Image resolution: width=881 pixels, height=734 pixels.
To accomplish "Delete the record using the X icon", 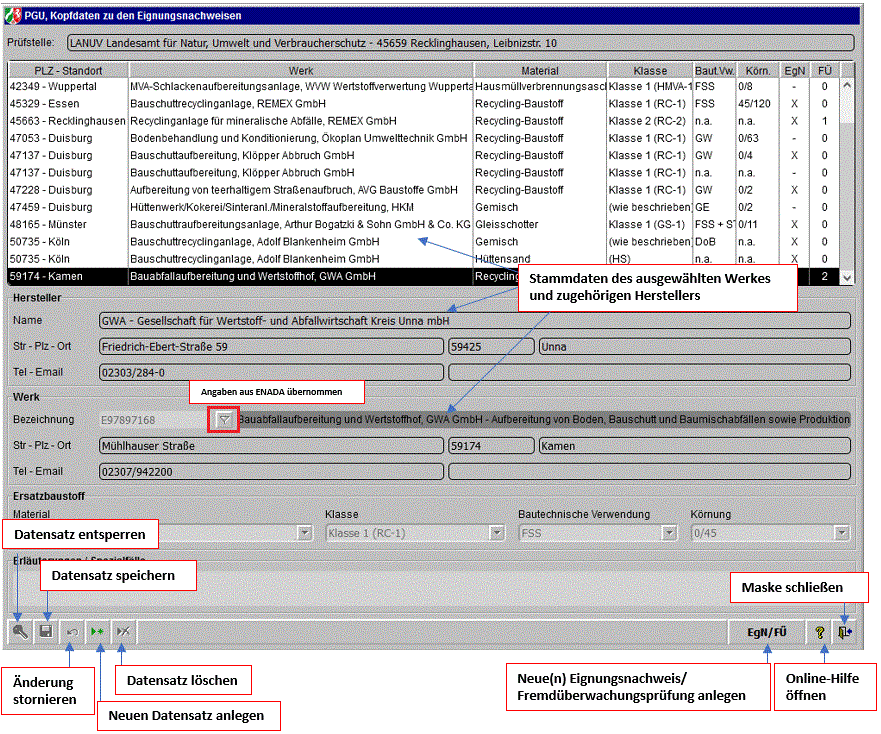I will click(x=123, y=632).
